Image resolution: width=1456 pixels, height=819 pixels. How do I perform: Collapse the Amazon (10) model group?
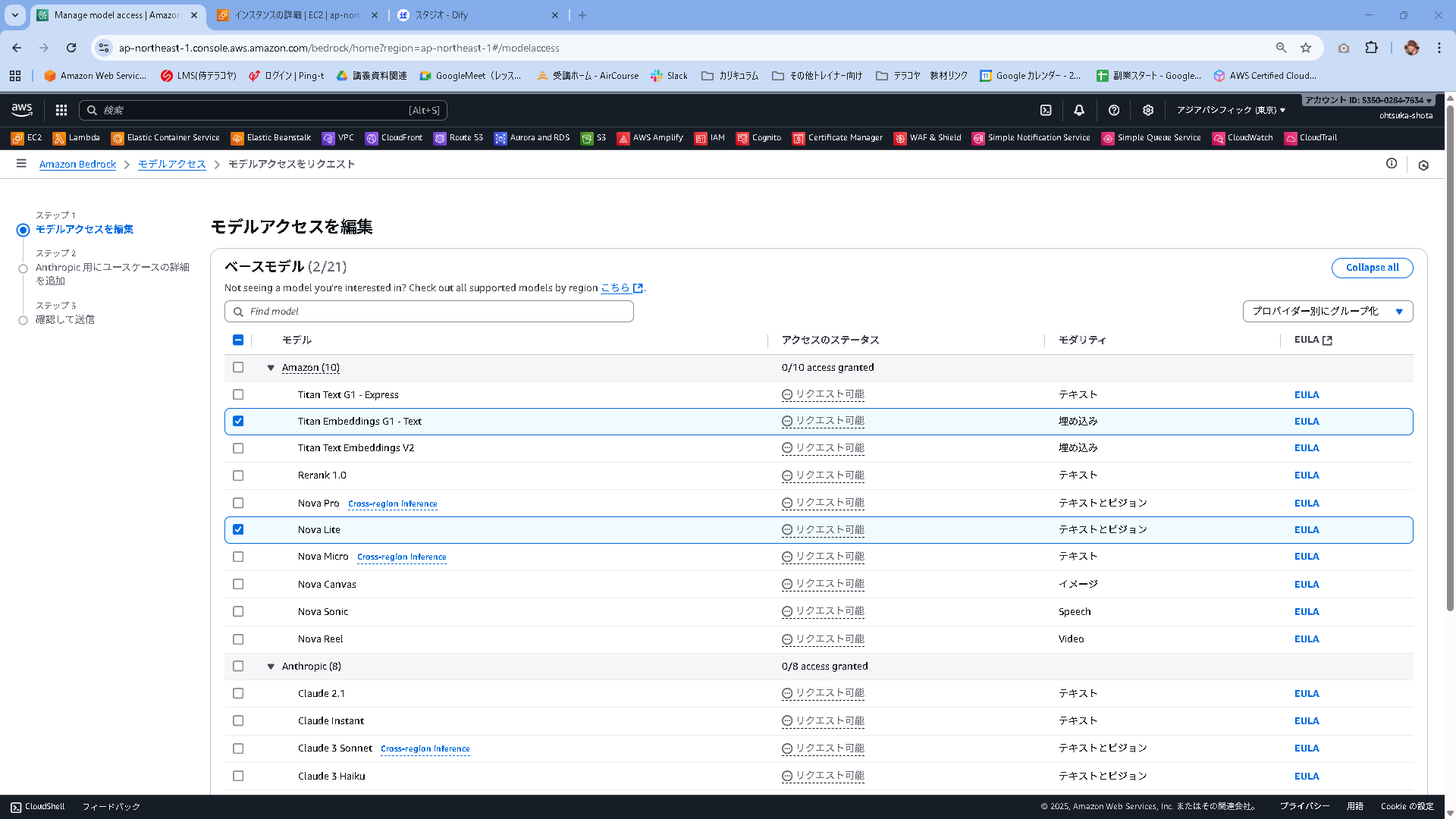click(271, 367)
